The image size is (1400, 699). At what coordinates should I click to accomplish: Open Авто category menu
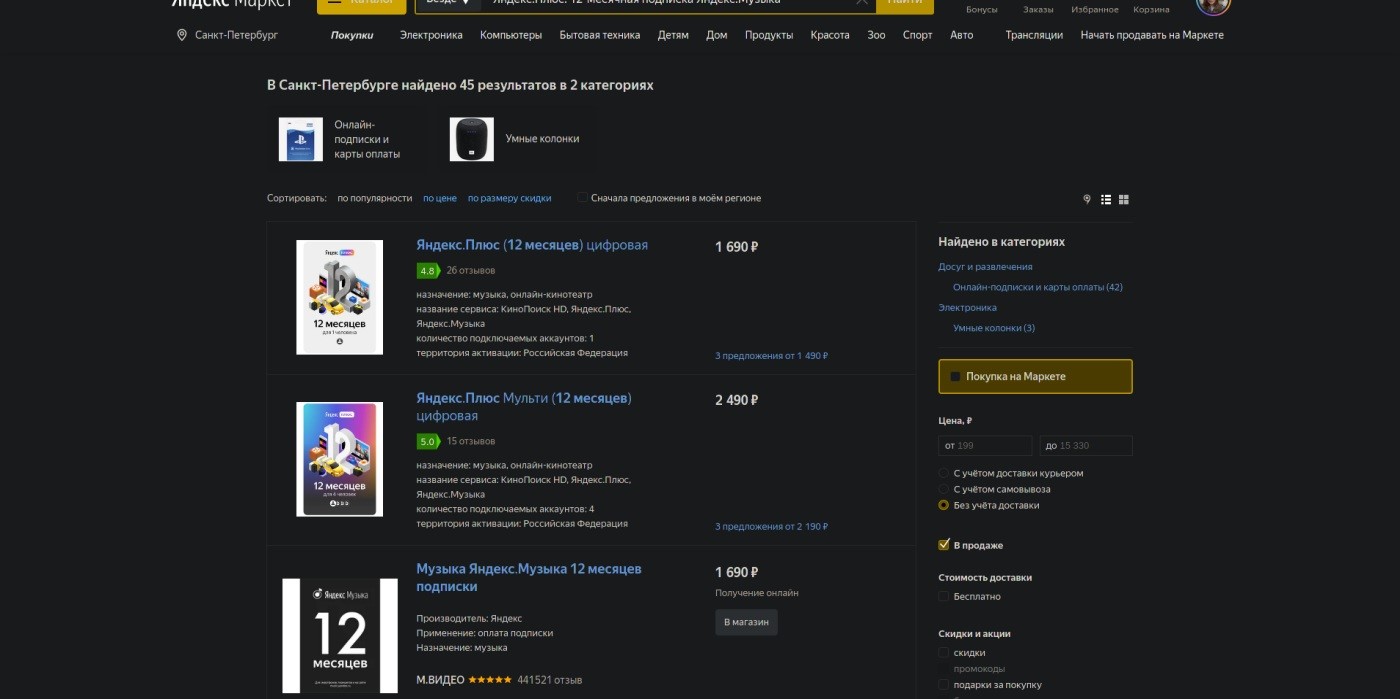(961, 35)
